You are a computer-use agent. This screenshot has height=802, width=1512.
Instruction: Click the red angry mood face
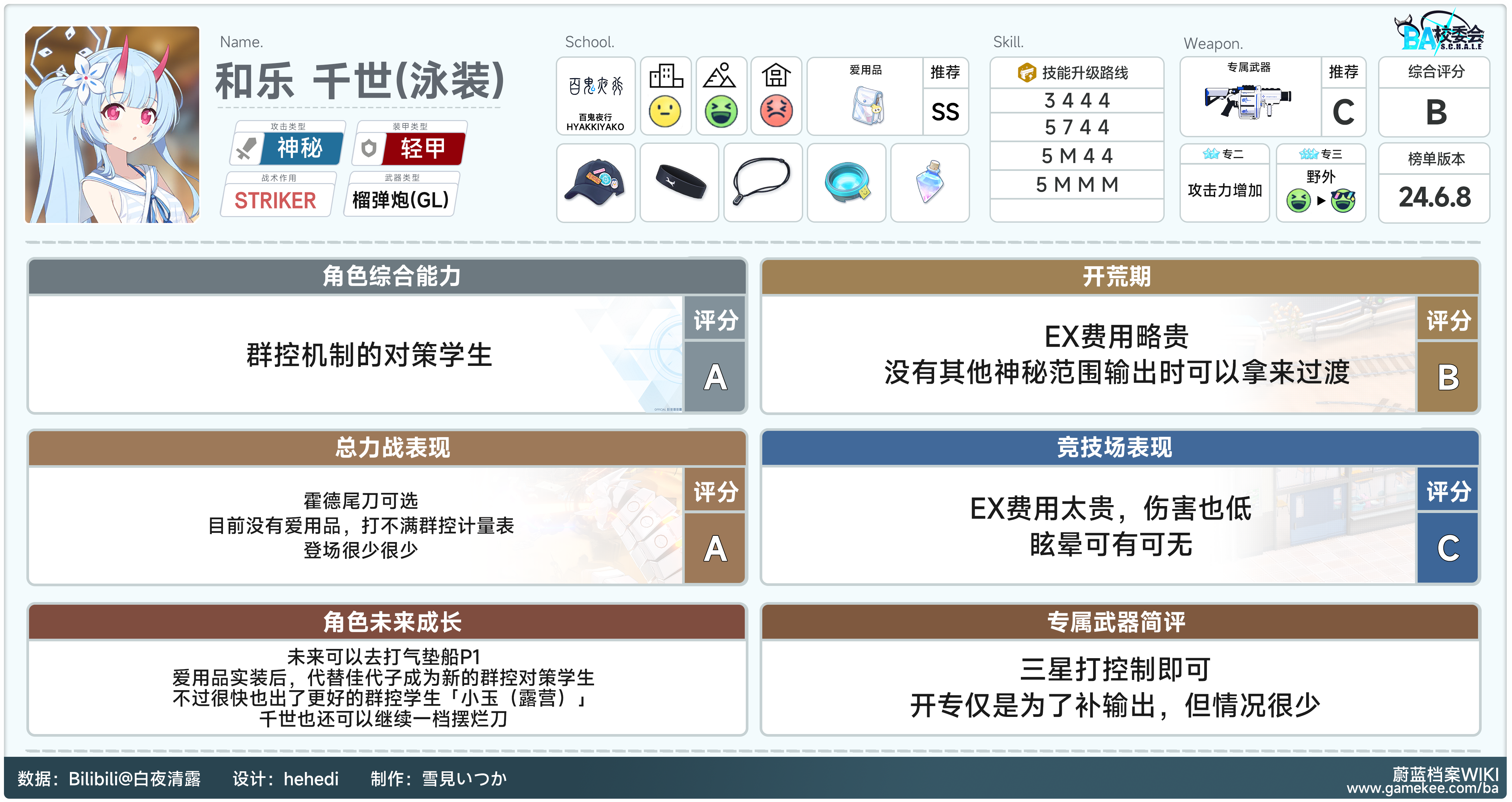tap(776, 111)
